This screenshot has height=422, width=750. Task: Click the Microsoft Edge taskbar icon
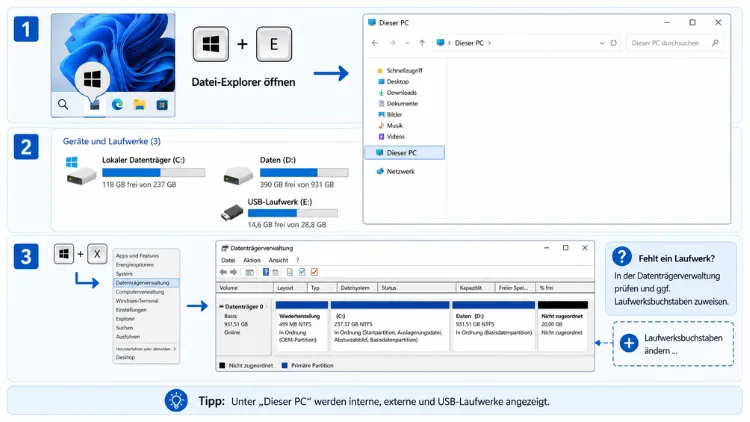[117, 104]
